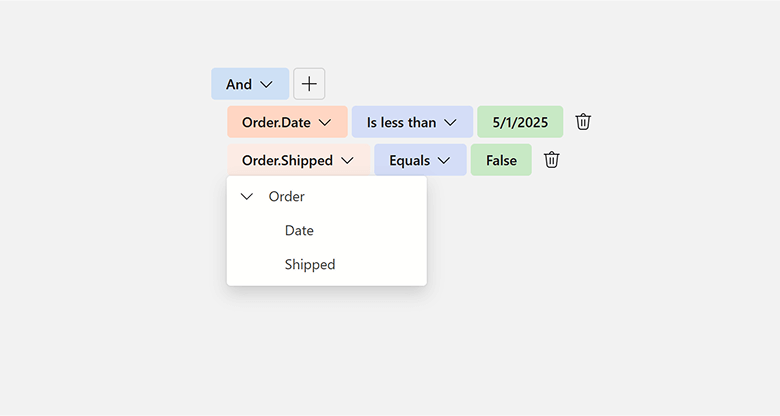Collapse the Order node using its chevron
The image size is (780, 416).
point(247,197)
